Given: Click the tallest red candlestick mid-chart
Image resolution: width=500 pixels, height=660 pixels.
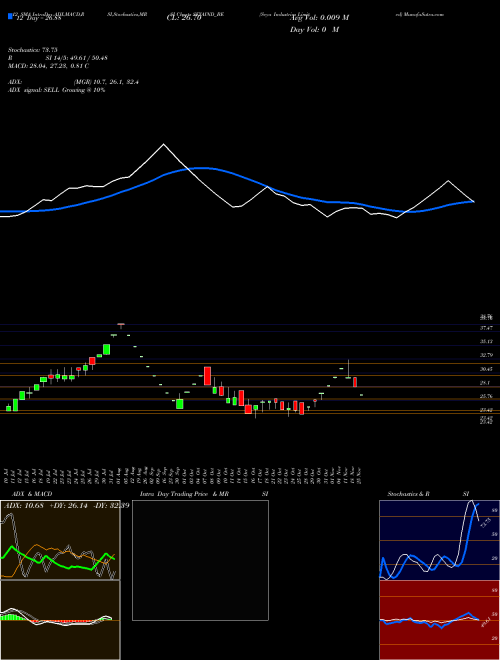Looking at the screenshot, I should [x=207, y=375].
